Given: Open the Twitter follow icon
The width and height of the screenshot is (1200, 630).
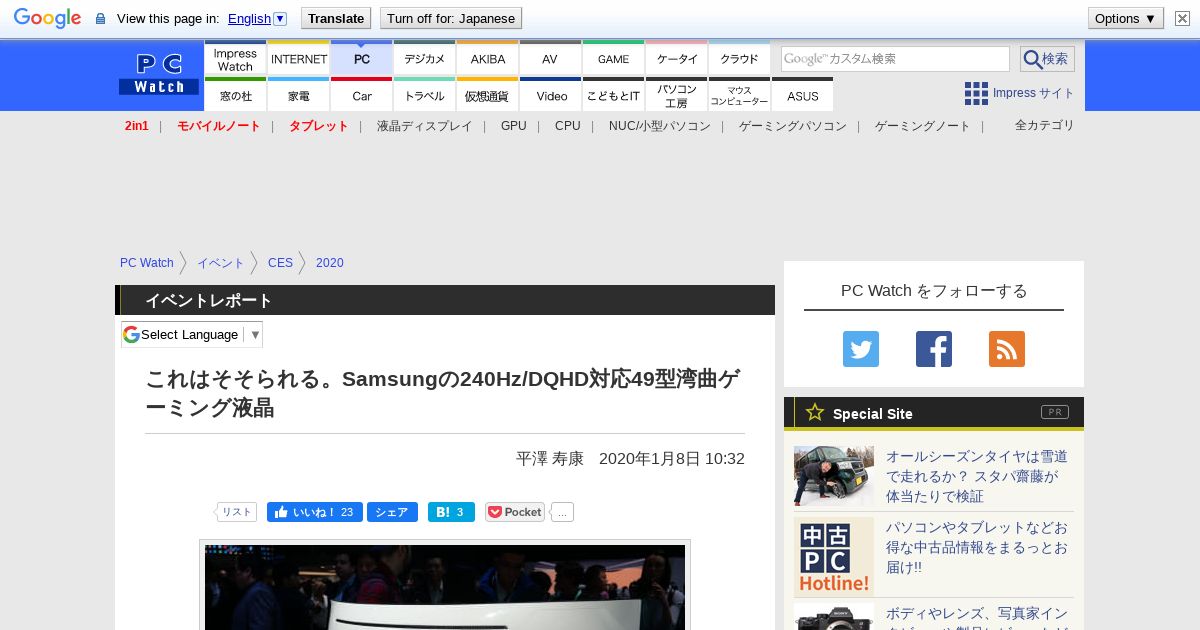Looking at the screenshot, I should click(861, 349).
